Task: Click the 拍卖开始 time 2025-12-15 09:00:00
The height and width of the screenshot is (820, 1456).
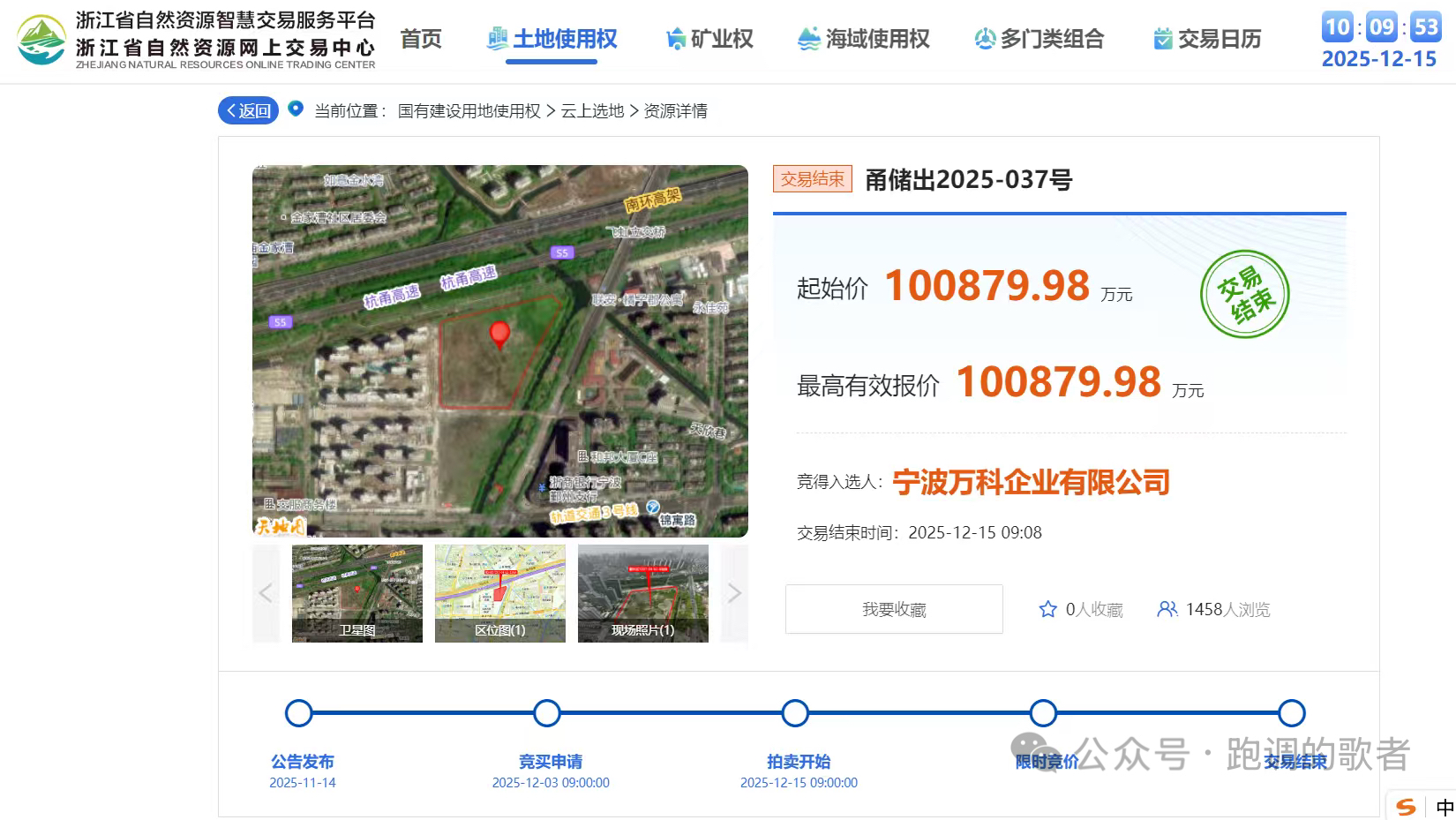Action: point(799,783)
